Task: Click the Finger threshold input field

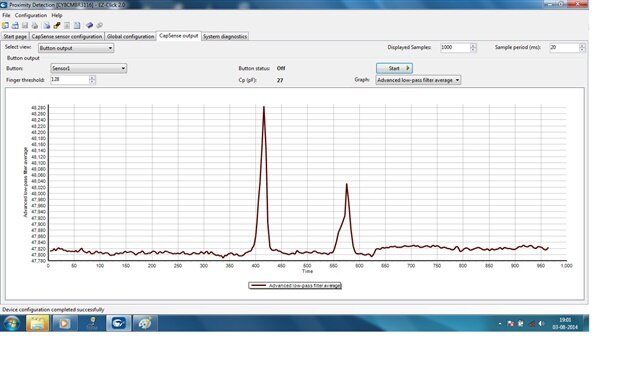Action: point(70,80)
